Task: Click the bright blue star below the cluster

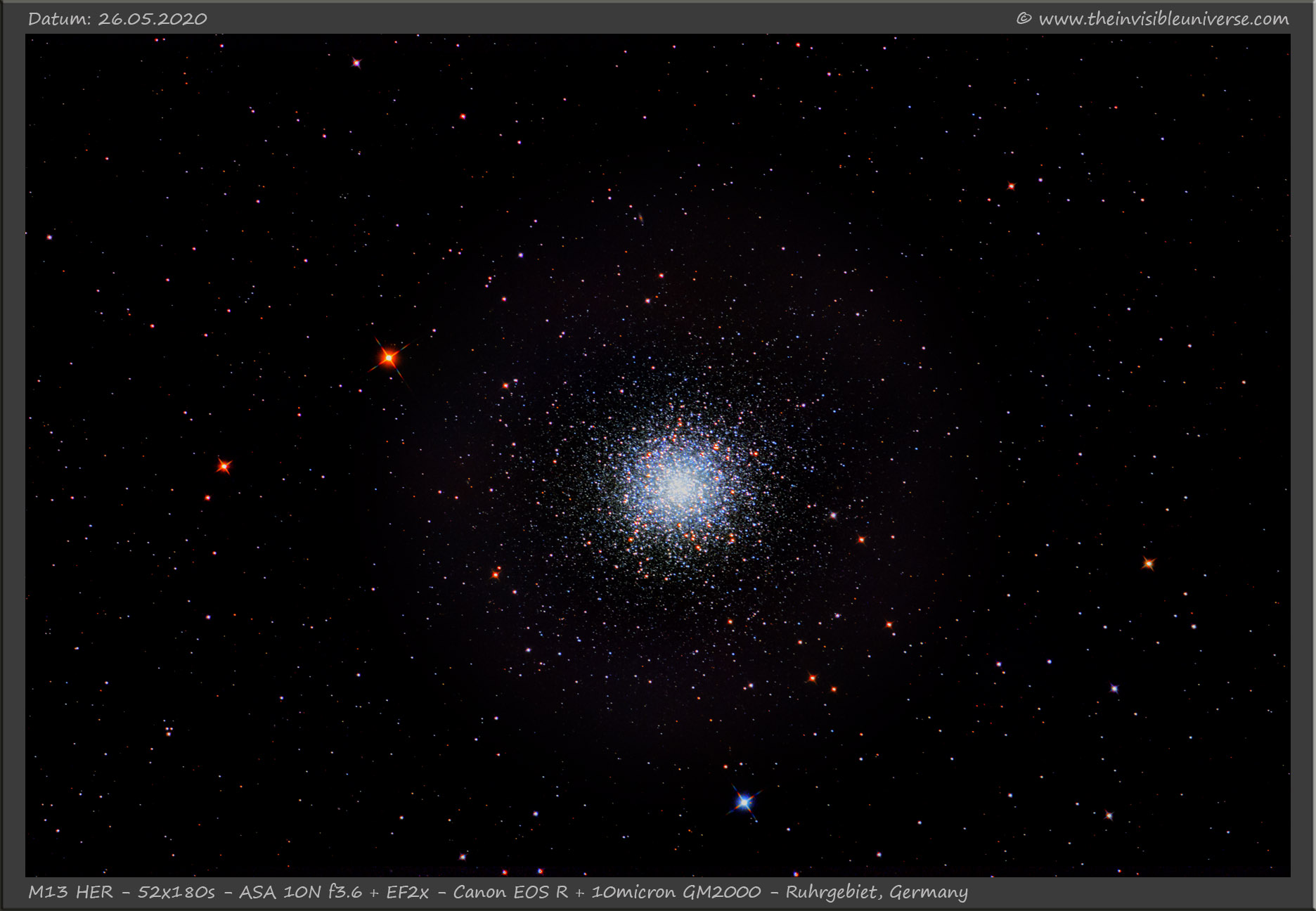Action: click(744, 801)
